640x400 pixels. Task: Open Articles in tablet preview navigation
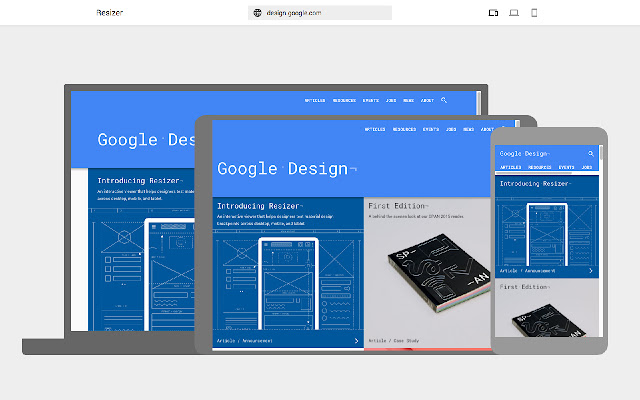[375, 129]
